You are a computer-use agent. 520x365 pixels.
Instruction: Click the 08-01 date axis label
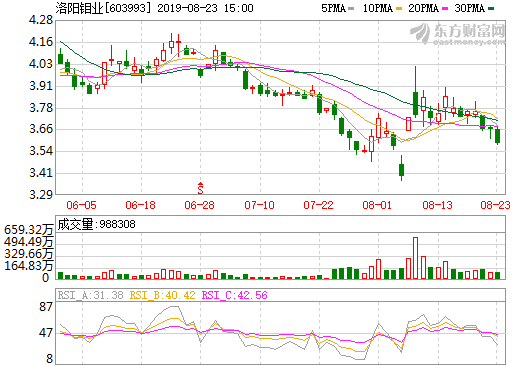pos(377,205)
